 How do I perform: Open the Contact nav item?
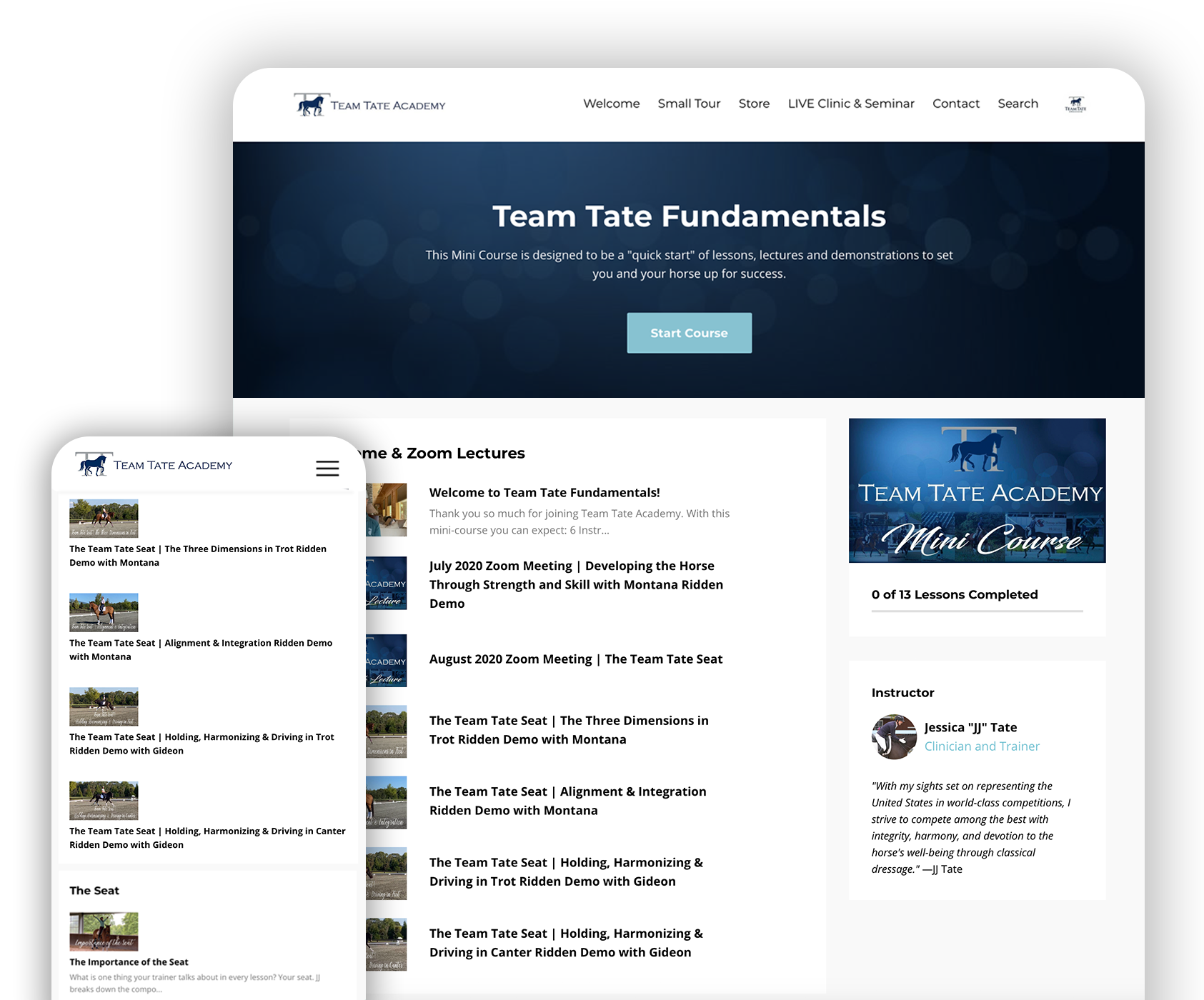(x=956, y=104)
